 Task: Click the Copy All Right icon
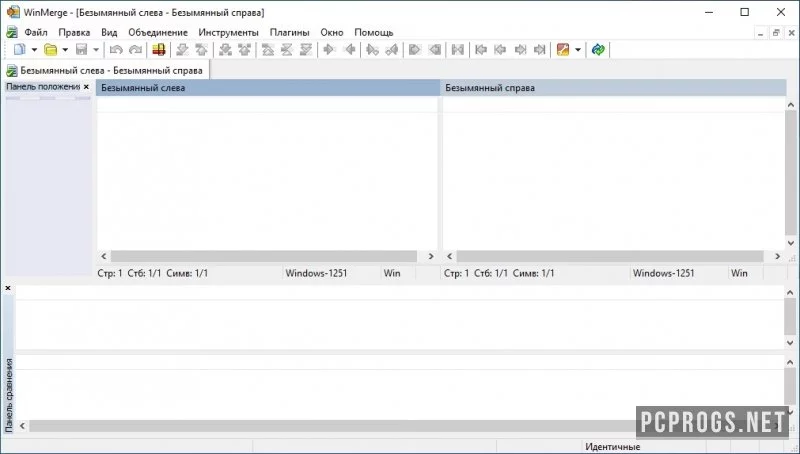(415, 49)
